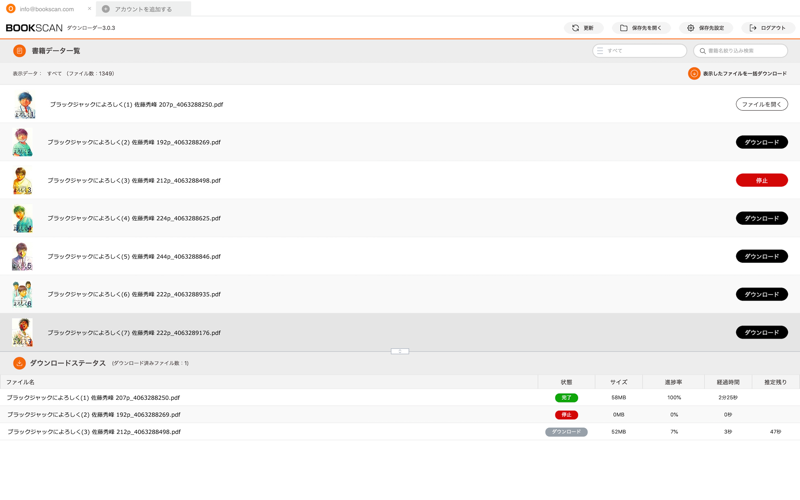Open 保存先設定 gear settings
800x500 pixels.
point(706,28)
